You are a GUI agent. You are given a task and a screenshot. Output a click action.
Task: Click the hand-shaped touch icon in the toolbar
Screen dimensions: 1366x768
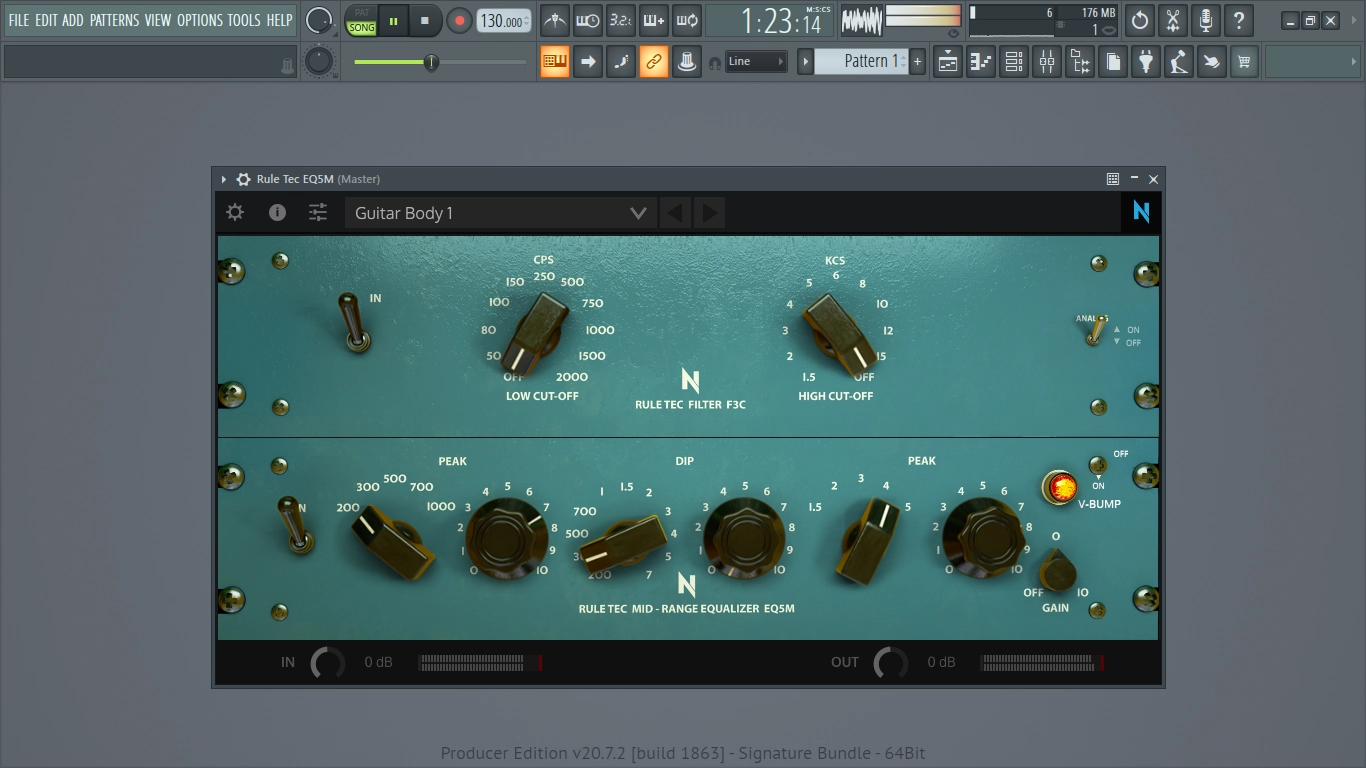[x=1212, y=62]
